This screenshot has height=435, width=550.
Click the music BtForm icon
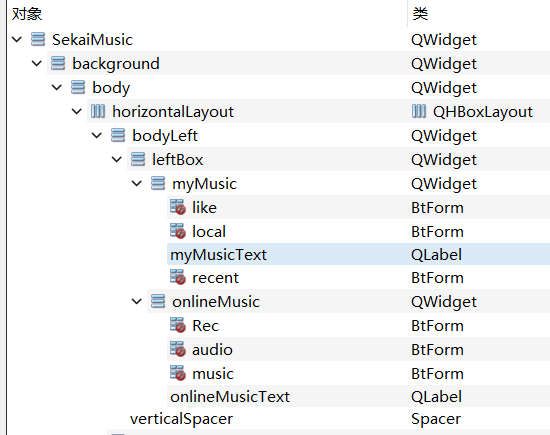coord(178,373)
